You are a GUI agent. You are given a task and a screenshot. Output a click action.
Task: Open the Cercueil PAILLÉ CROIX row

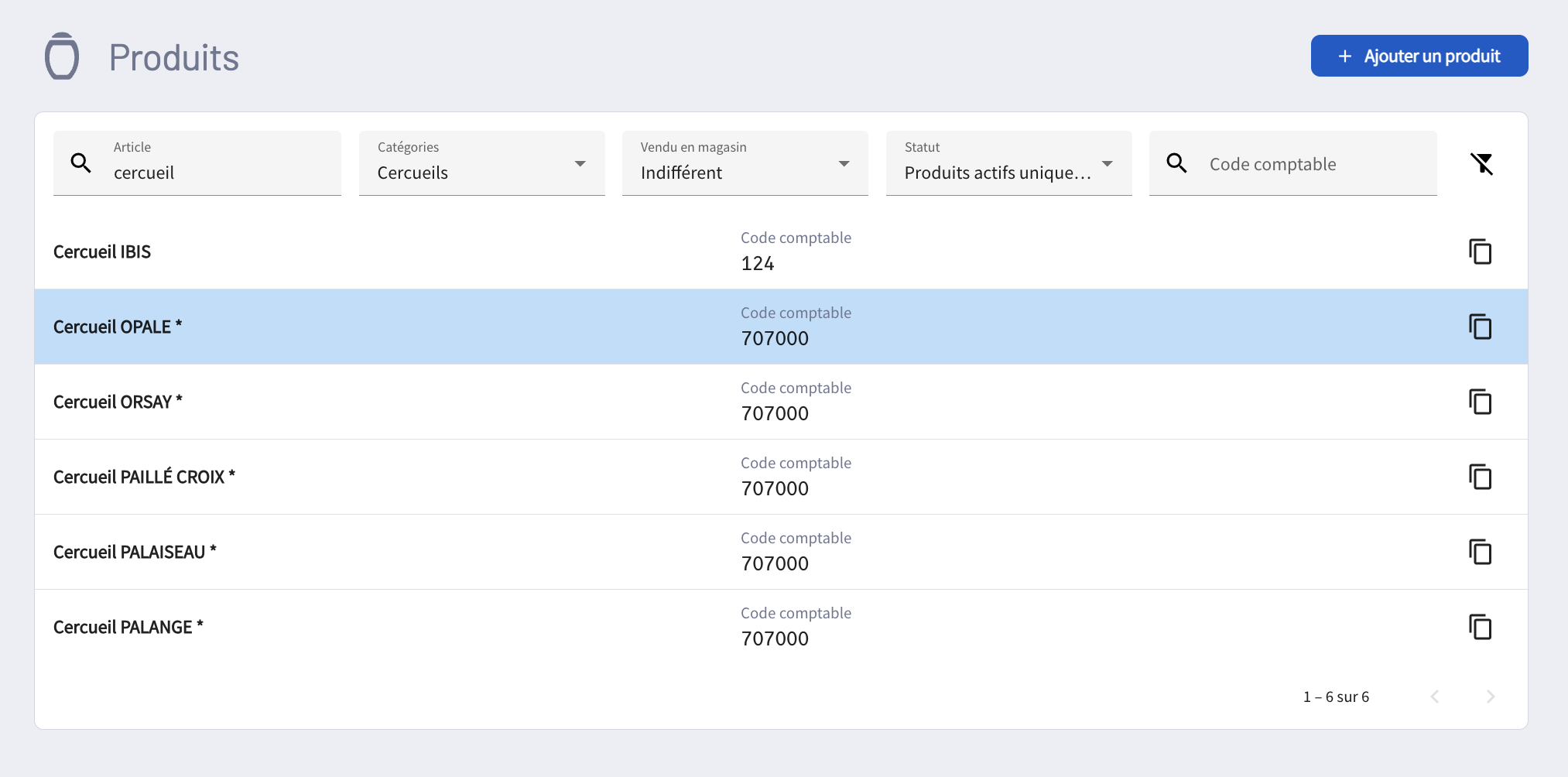coord(781,477)
